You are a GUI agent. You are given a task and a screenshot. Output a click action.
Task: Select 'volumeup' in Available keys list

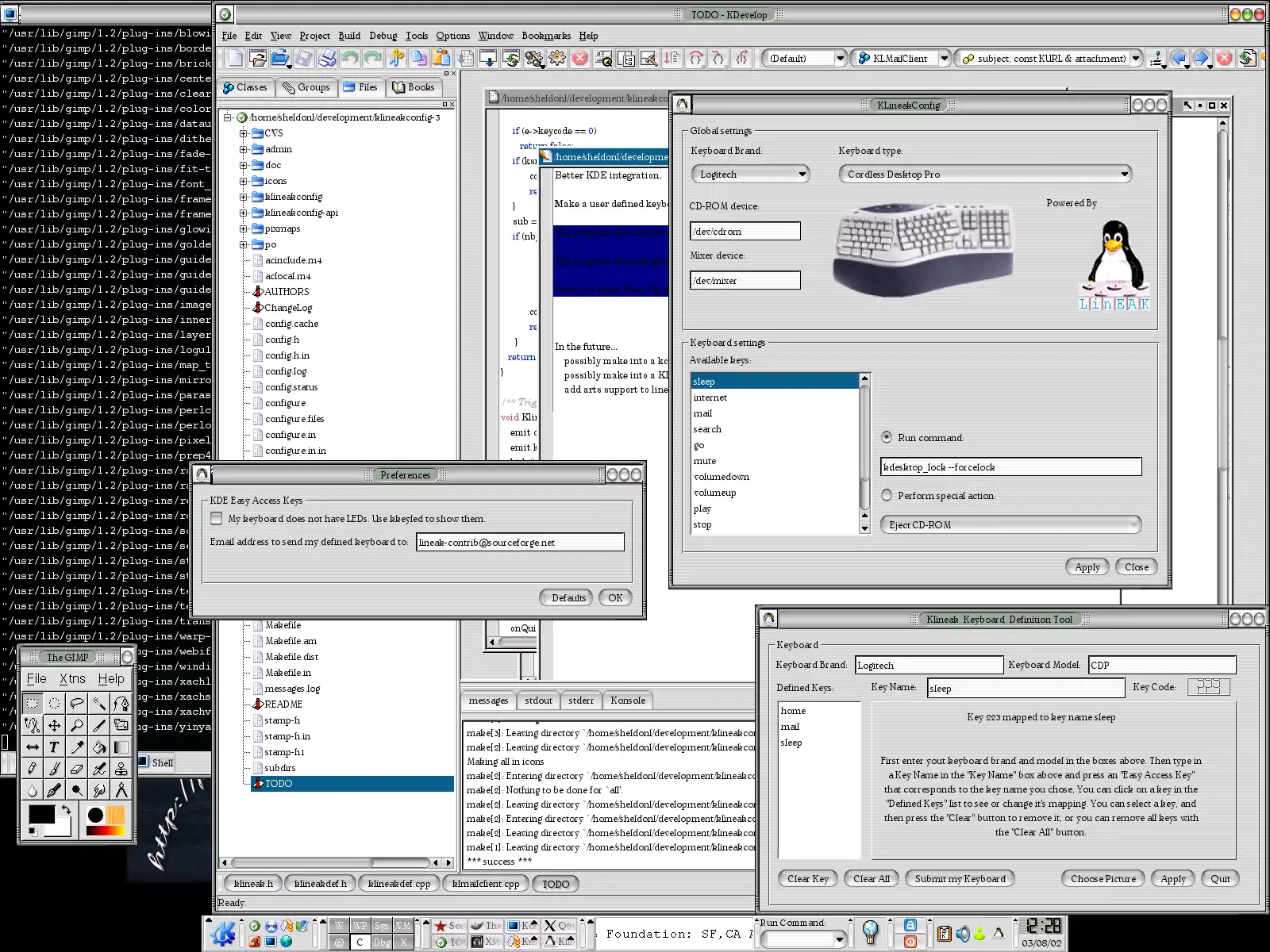tap(775, 493)
